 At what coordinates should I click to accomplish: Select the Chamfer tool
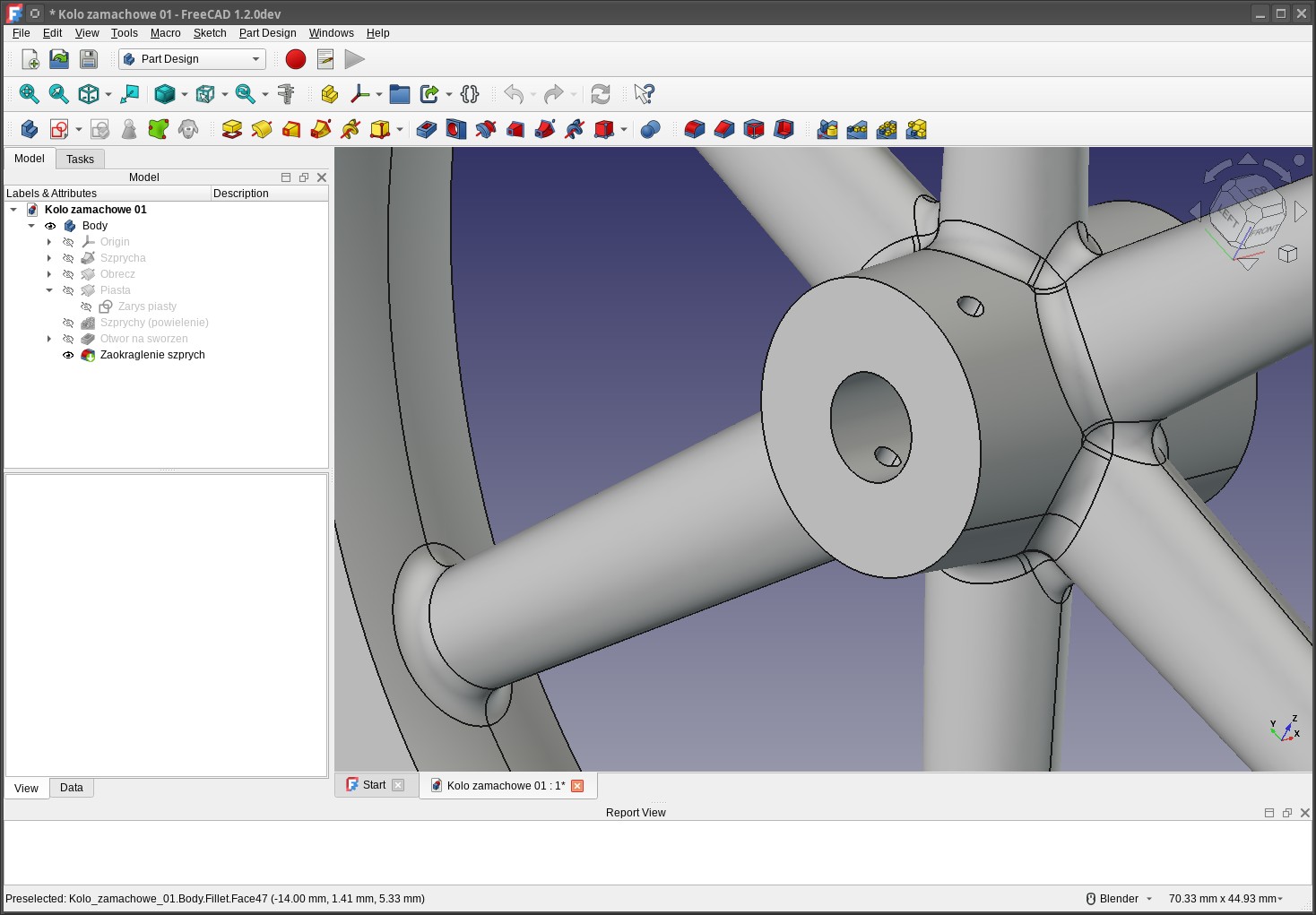click(x=724, y=130)
